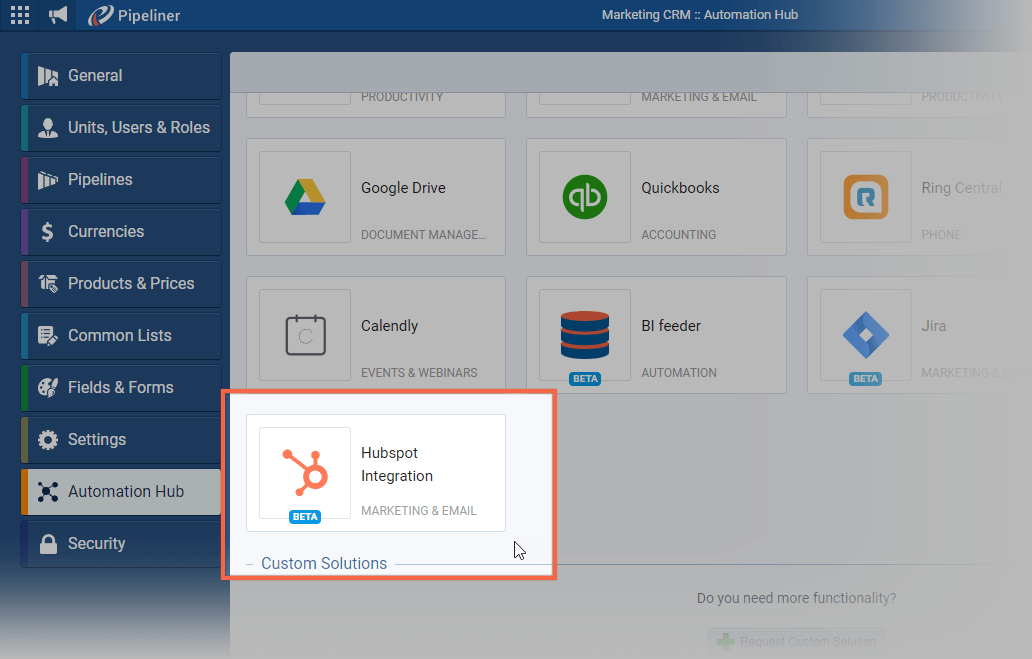Click the Jira blue diamond logo
The height and width of the screenshot is (659, 1032).
[x=865, y=335]
